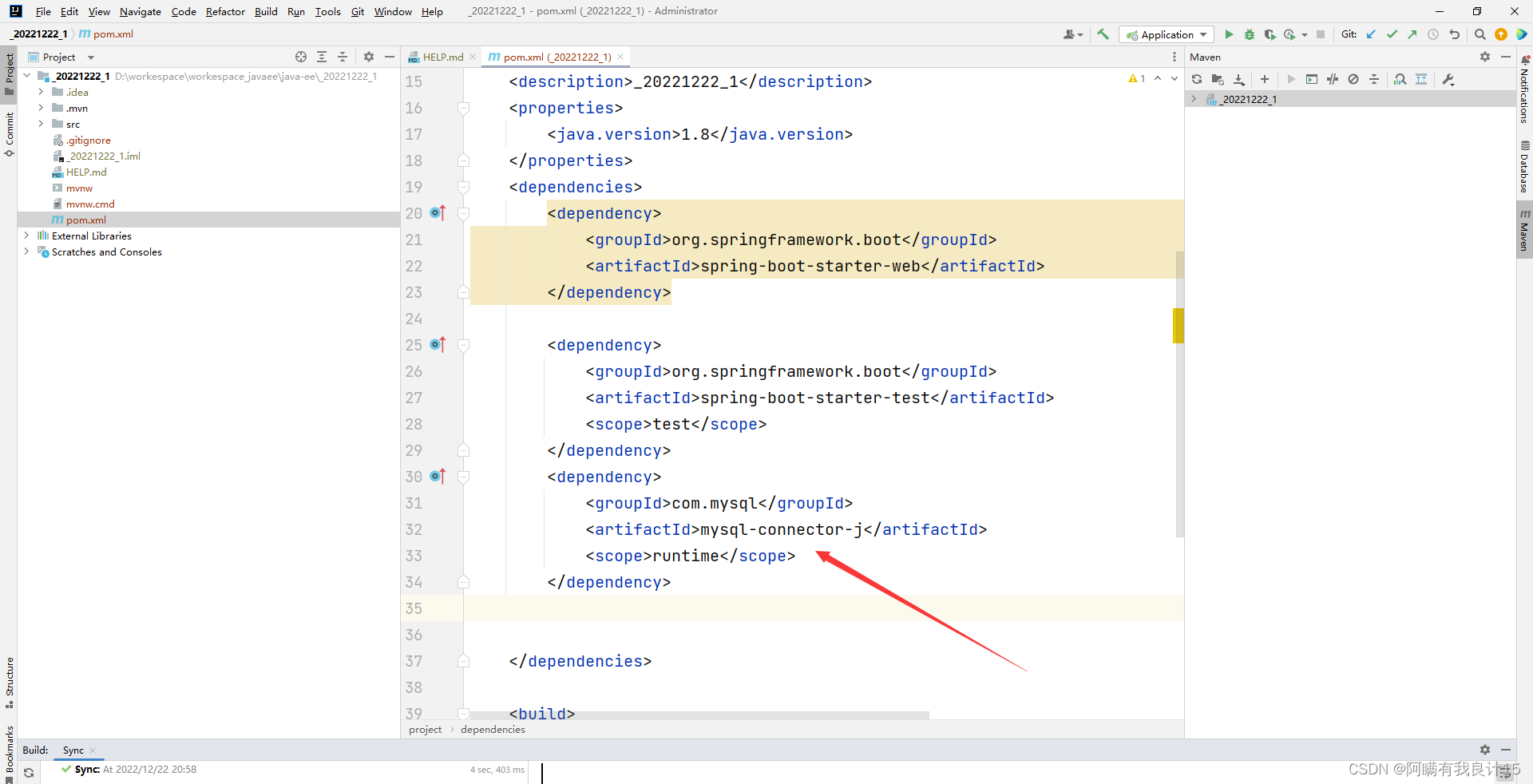
Task: Click the green Run Application button
Action: (1229, 34)
